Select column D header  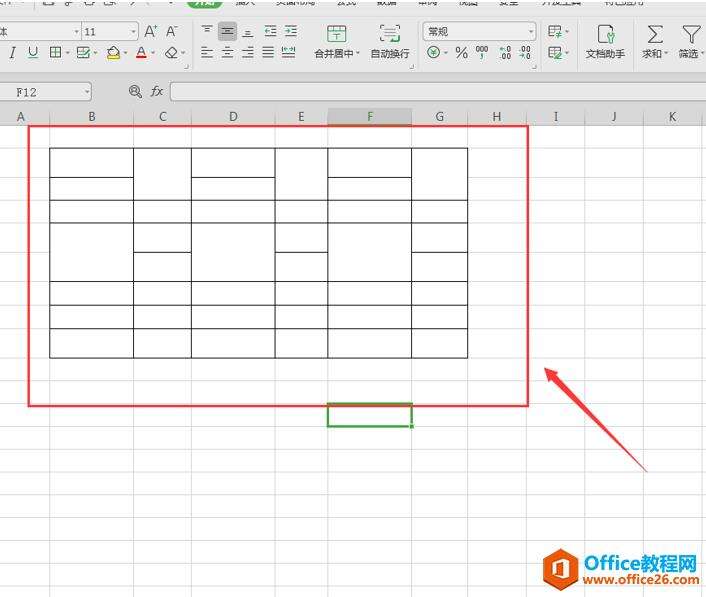click(233, 117)
